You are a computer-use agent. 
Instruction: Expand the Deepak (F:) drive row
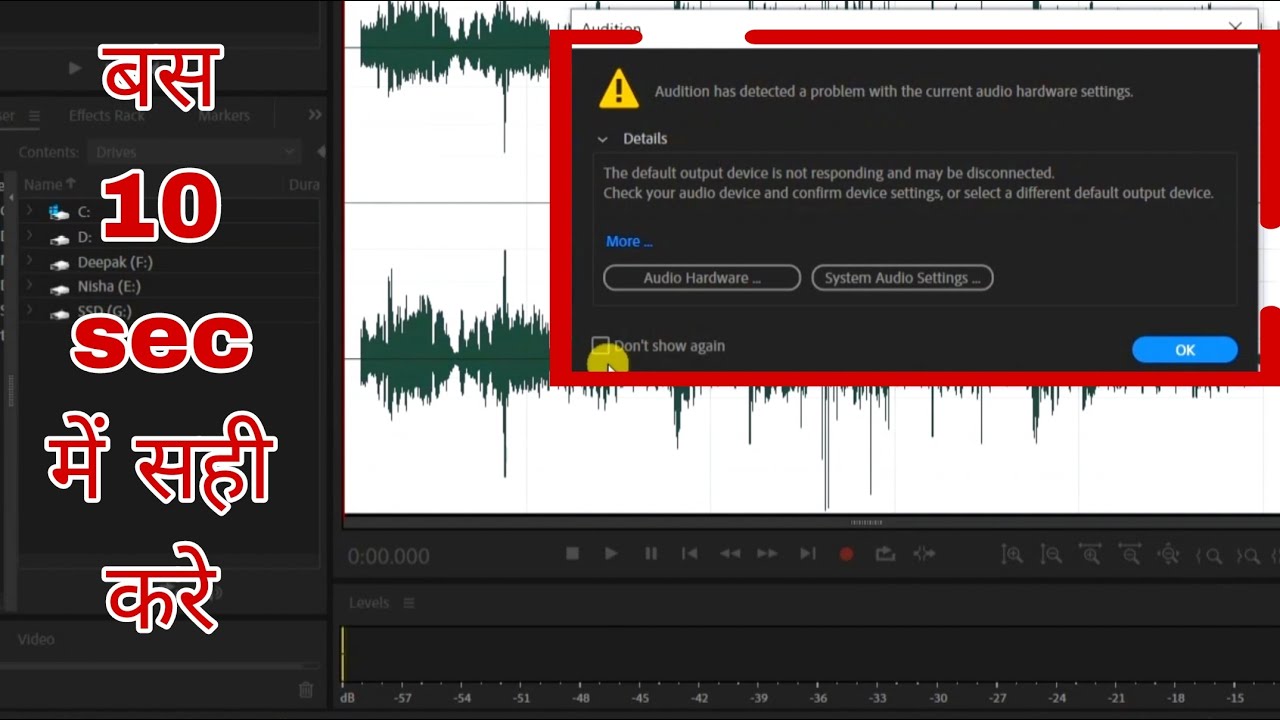[x=30, y=262]
